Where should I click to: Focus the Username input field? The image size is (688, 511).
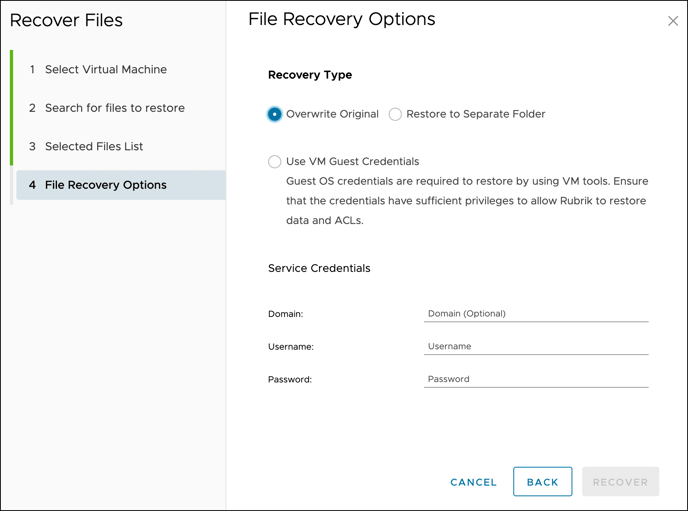536,347
